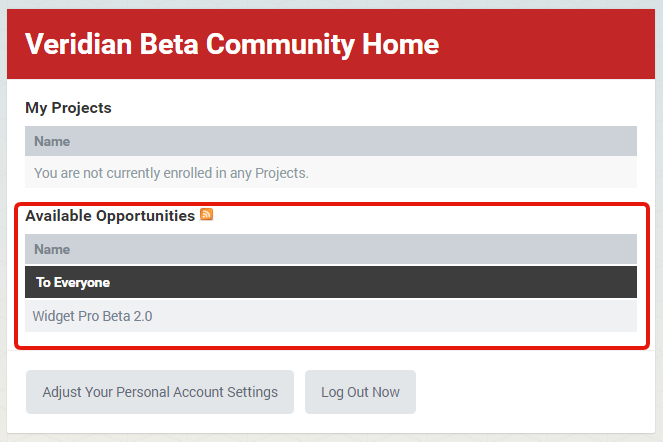Click the Log Out Now button
The height and width of the screenshot is (442, 663).
click(360, 392)
